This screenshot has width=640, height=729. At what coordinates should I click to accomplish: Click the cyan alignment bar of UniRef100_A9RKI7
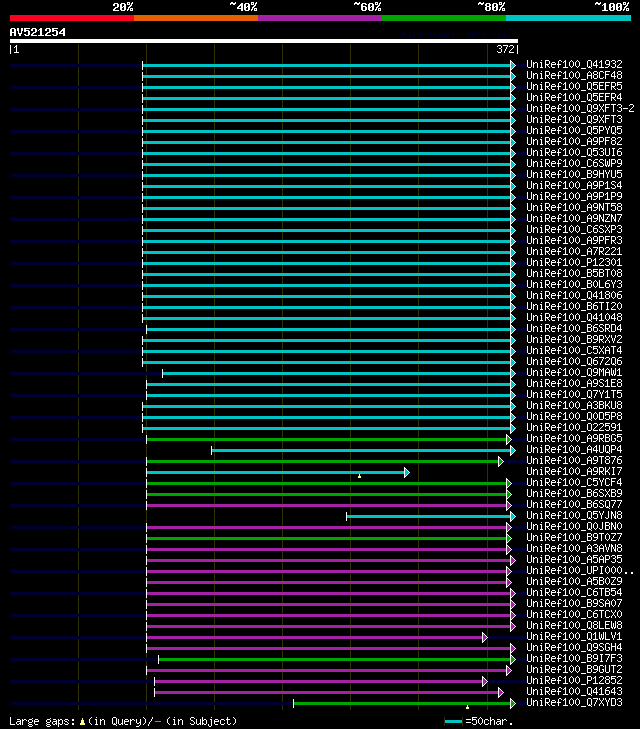(x=276, y=472)
